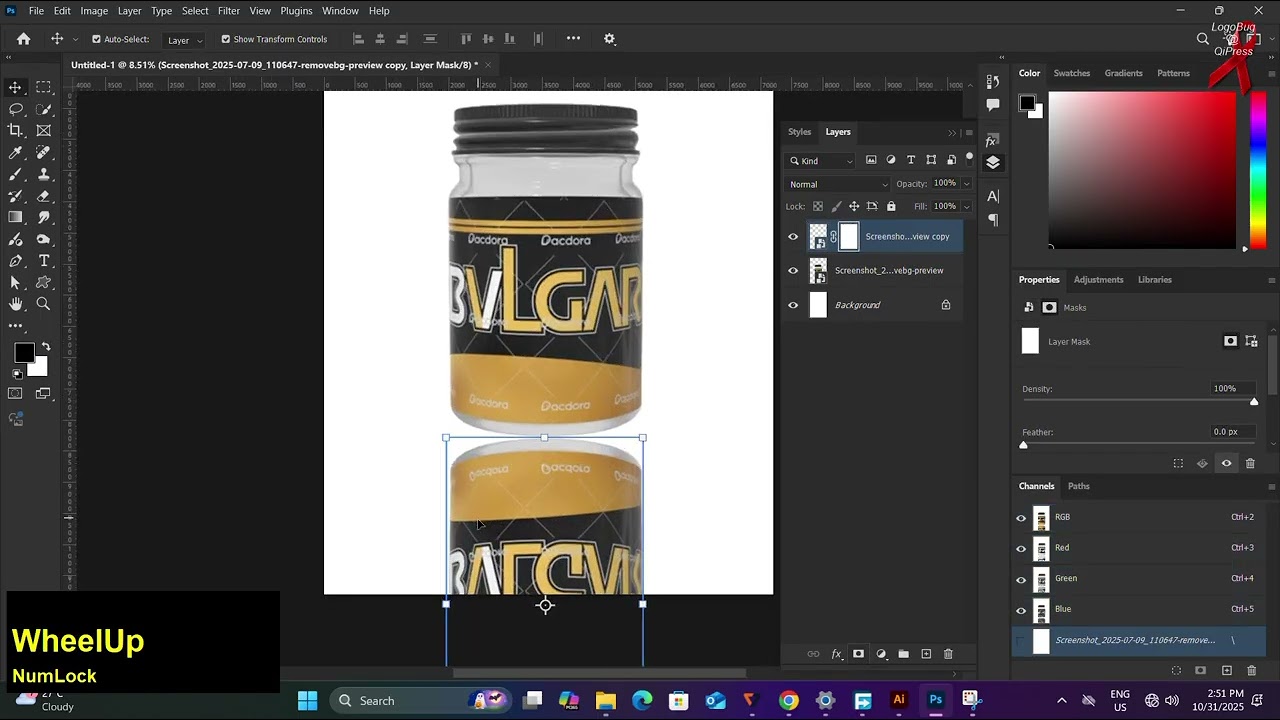The image size is (1280, 720).
Task: Open the Layers panel menu
Action: tap(969, 132)
